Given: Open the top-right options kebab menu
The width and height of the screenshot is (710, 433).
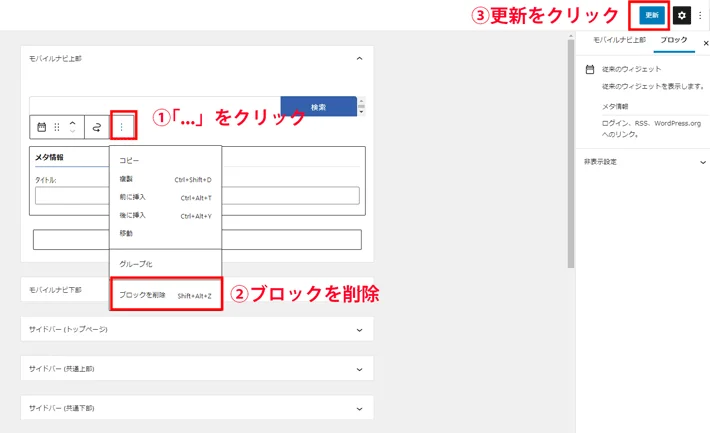Looking at the screenshot, I should click(700, 15).
